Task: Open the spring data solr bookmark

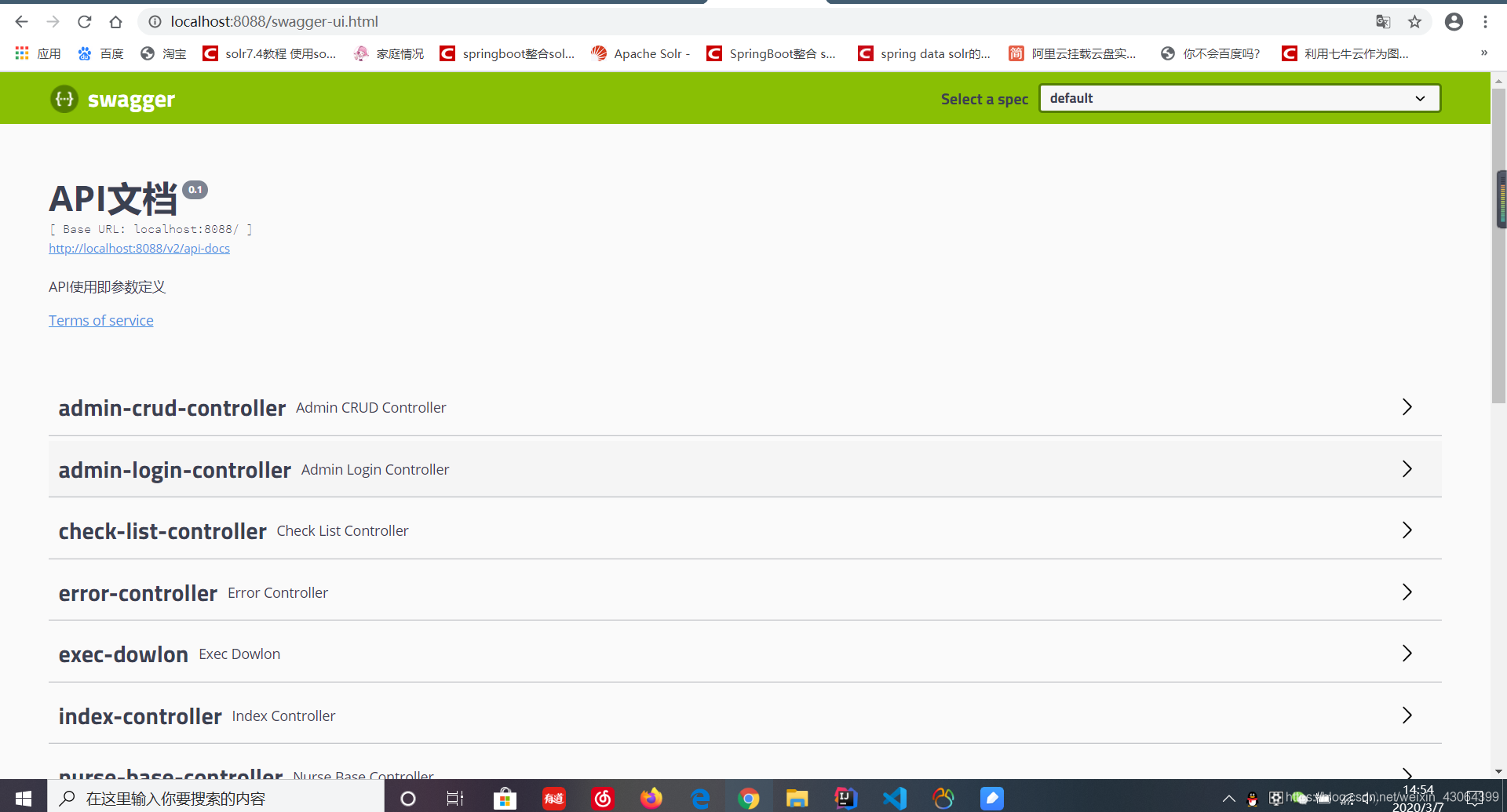Action: coord(924,53)
